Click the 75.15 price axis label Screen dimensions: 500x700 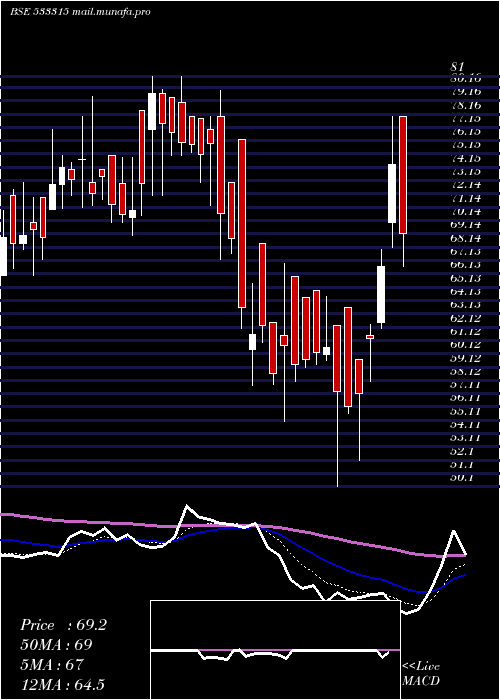pos(466,145)
